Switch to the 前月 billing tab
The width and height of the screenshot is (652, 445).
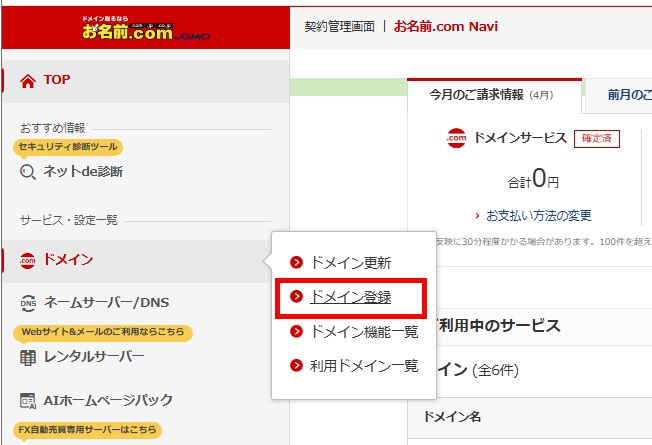pyautogui.click(x=619, y=95)
